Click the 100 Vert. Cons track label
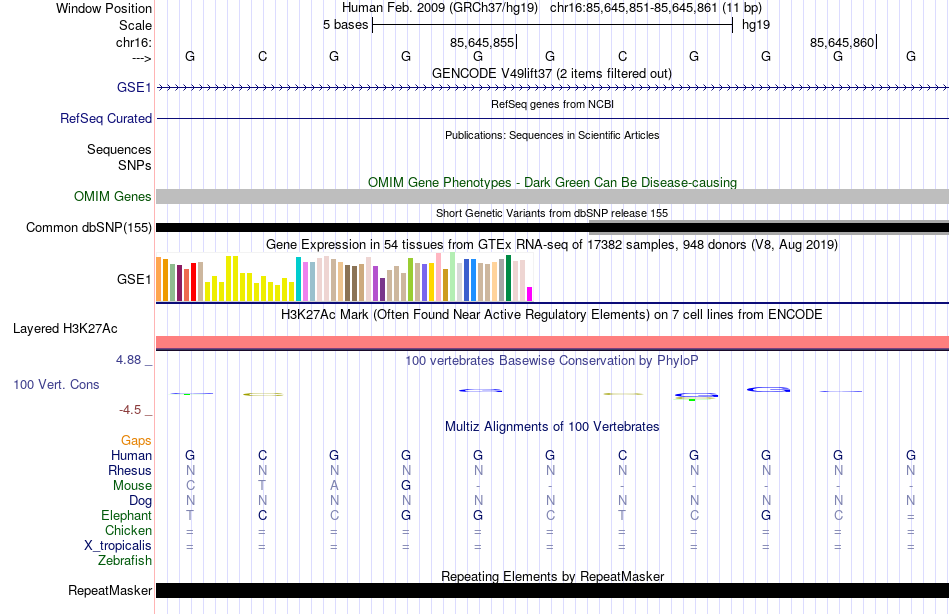The image size is (950, 614). point(56,384)
